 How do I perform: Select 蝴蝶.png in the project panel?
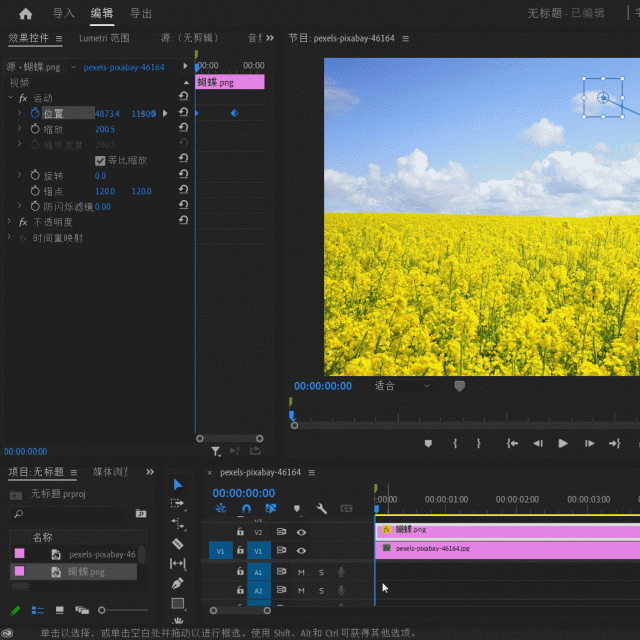(x=85, y=572)
